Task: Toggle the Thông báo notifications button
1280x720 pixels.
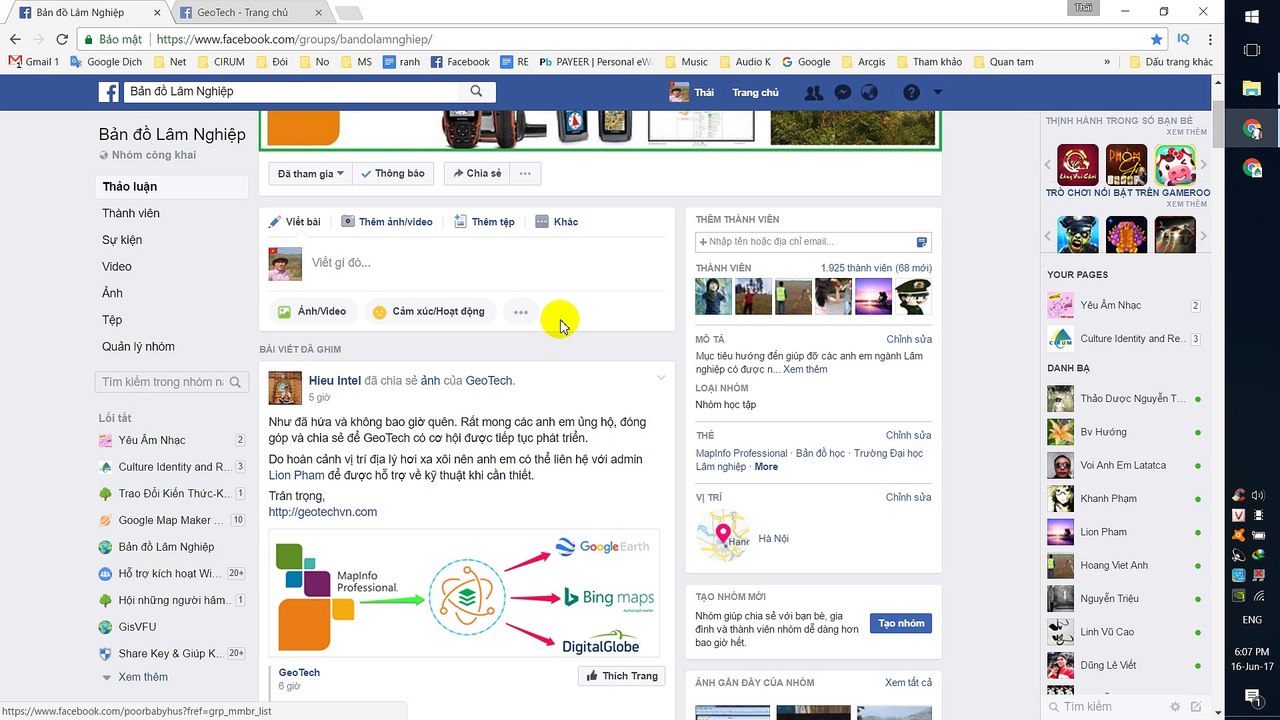Action: (x=393, y=174)
